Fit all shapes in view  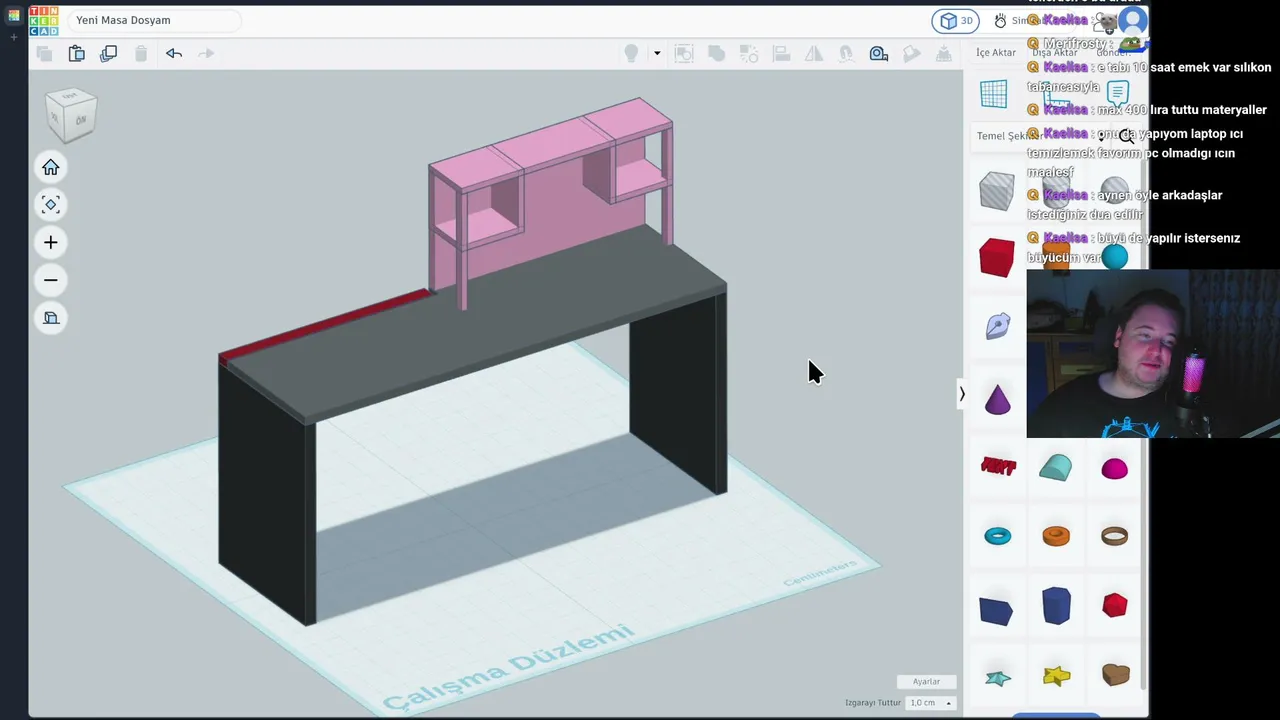51,205
